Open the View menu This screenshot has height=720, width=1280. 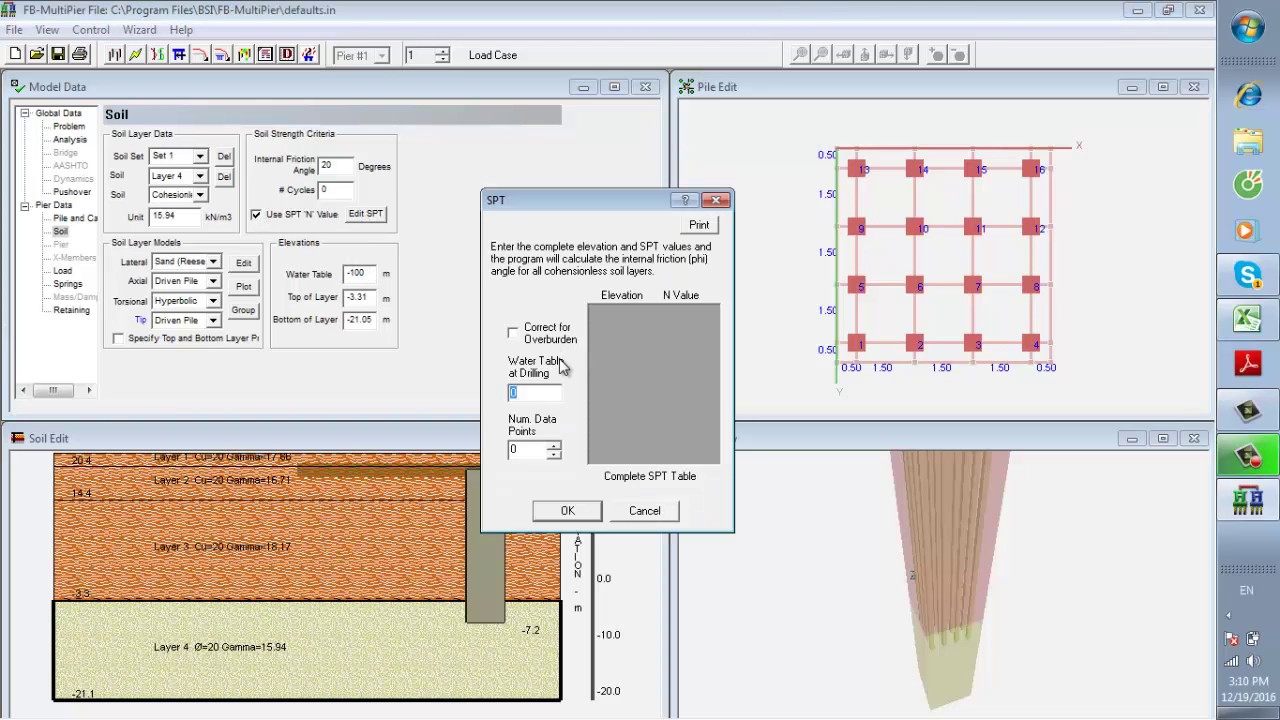(47, 30)
